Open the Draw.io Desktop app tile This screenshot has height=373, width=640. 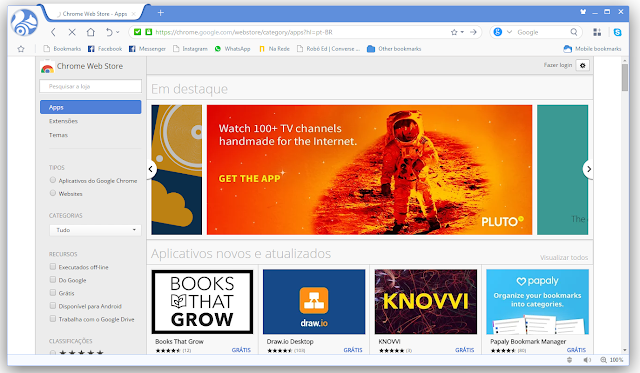coord(314,310)
